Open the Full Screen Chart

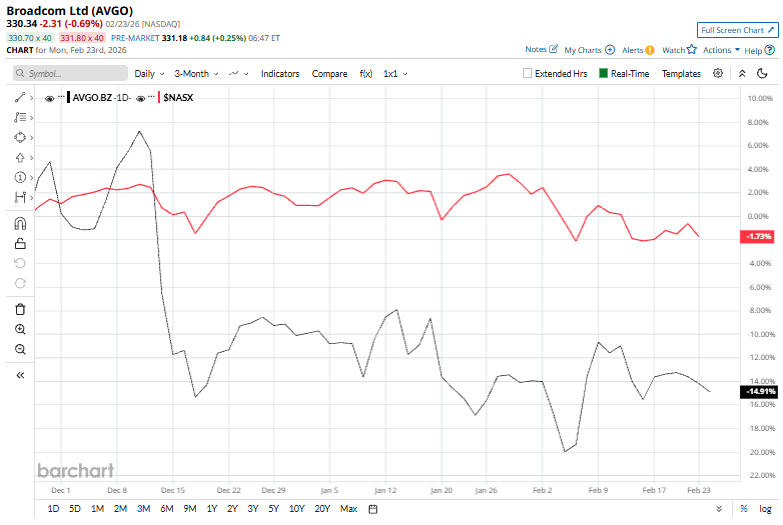[x=738, y=30]
